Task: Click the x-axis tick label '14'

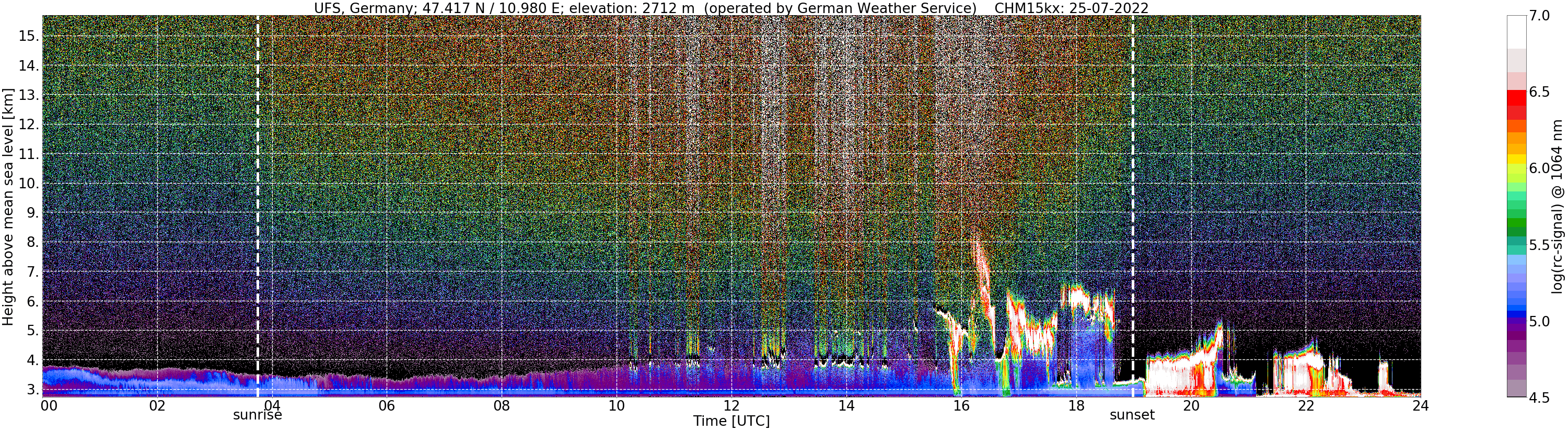Action: pyautogui.click(x=846, y=406)
